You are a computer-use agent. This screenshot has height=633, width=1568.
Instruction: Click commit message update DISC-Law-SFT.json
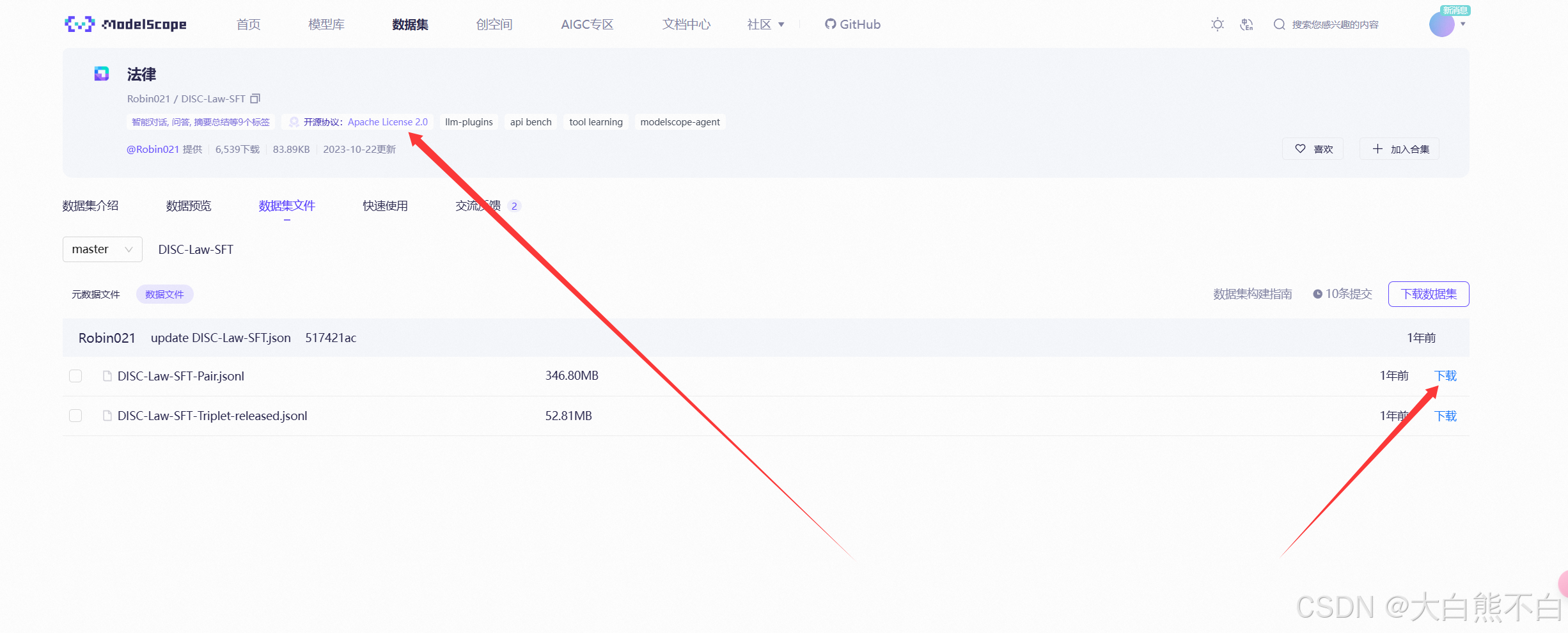coord(221,338)
